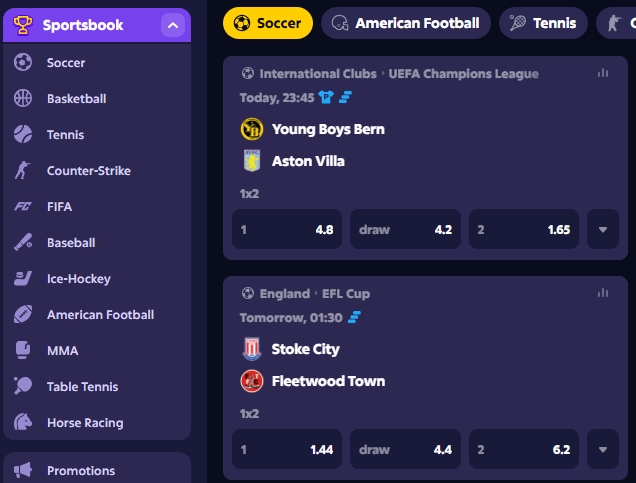636x483 pixels.
Task: Click the MMA glove icon
Action: pos(23,351)
